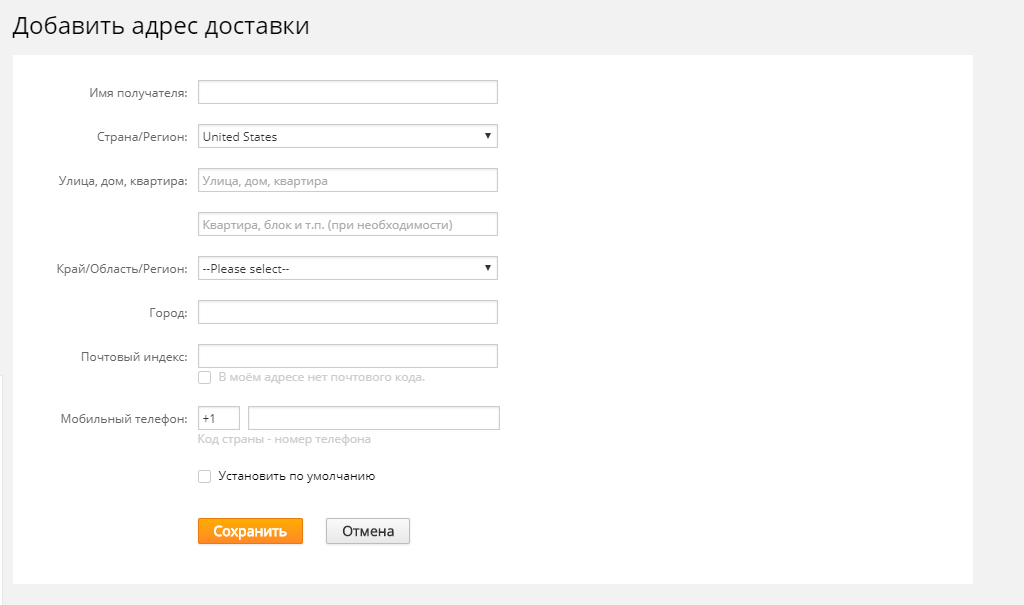Click the Добавить адрес доставки heading
This screenshot has width=1024, height=605.
tap(160, 27)
